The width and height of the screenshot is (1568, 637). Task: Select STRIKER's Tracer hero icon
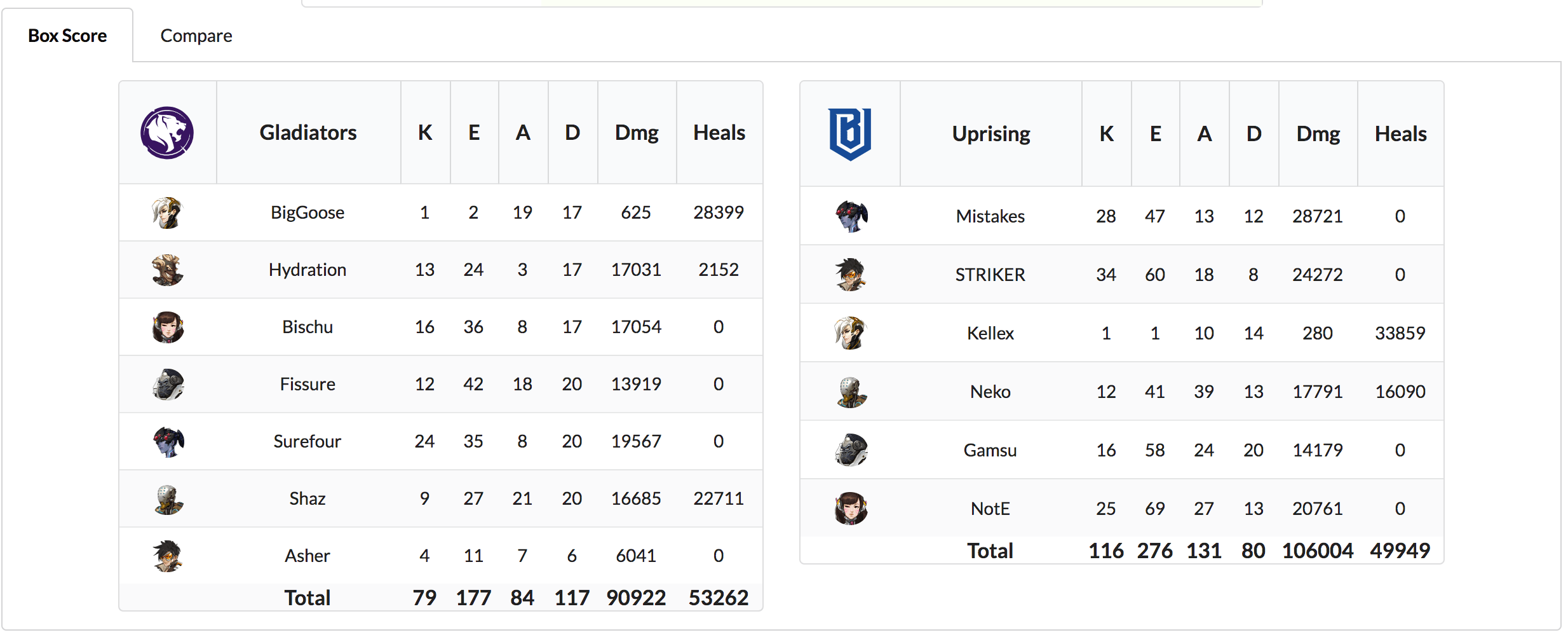pyautogui.click(x=851, y=275)
